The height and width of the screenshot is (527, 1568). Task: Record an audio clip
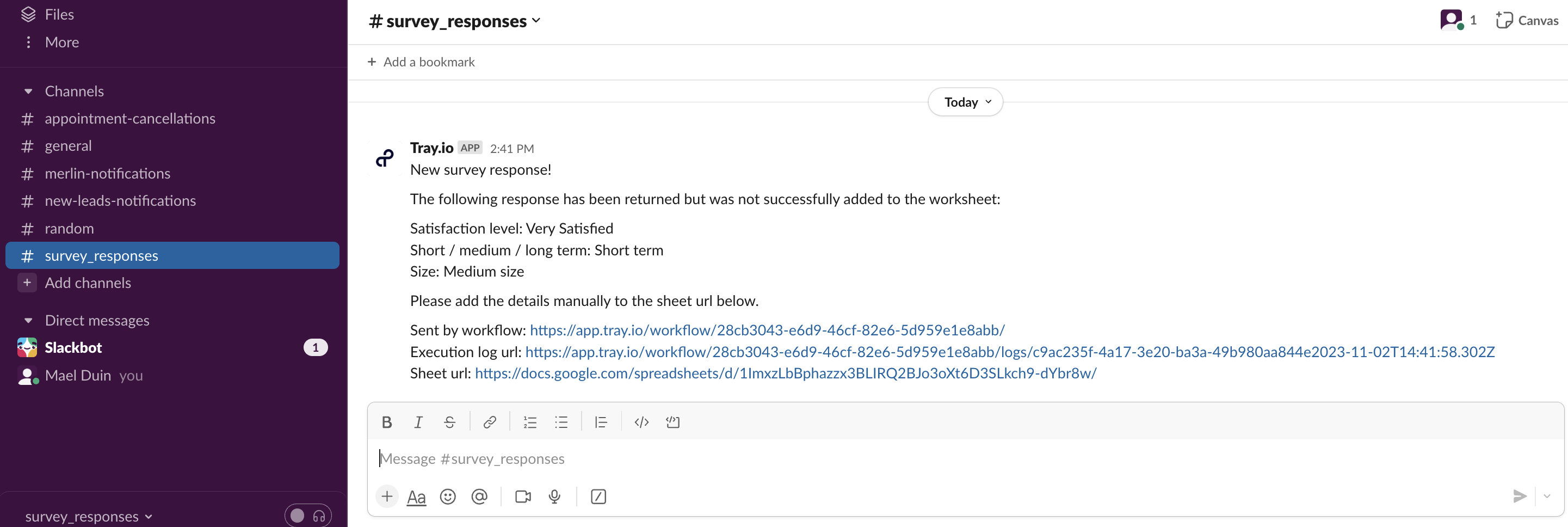tap(554, 497)
